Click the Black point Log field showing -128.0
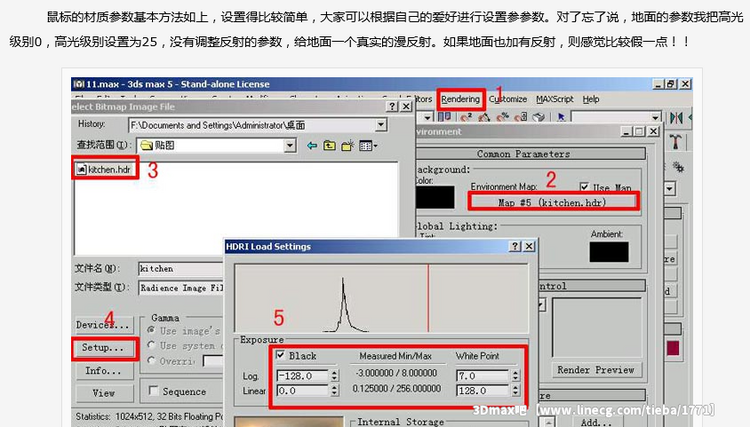The image size is (750, 427). point(303,376)
